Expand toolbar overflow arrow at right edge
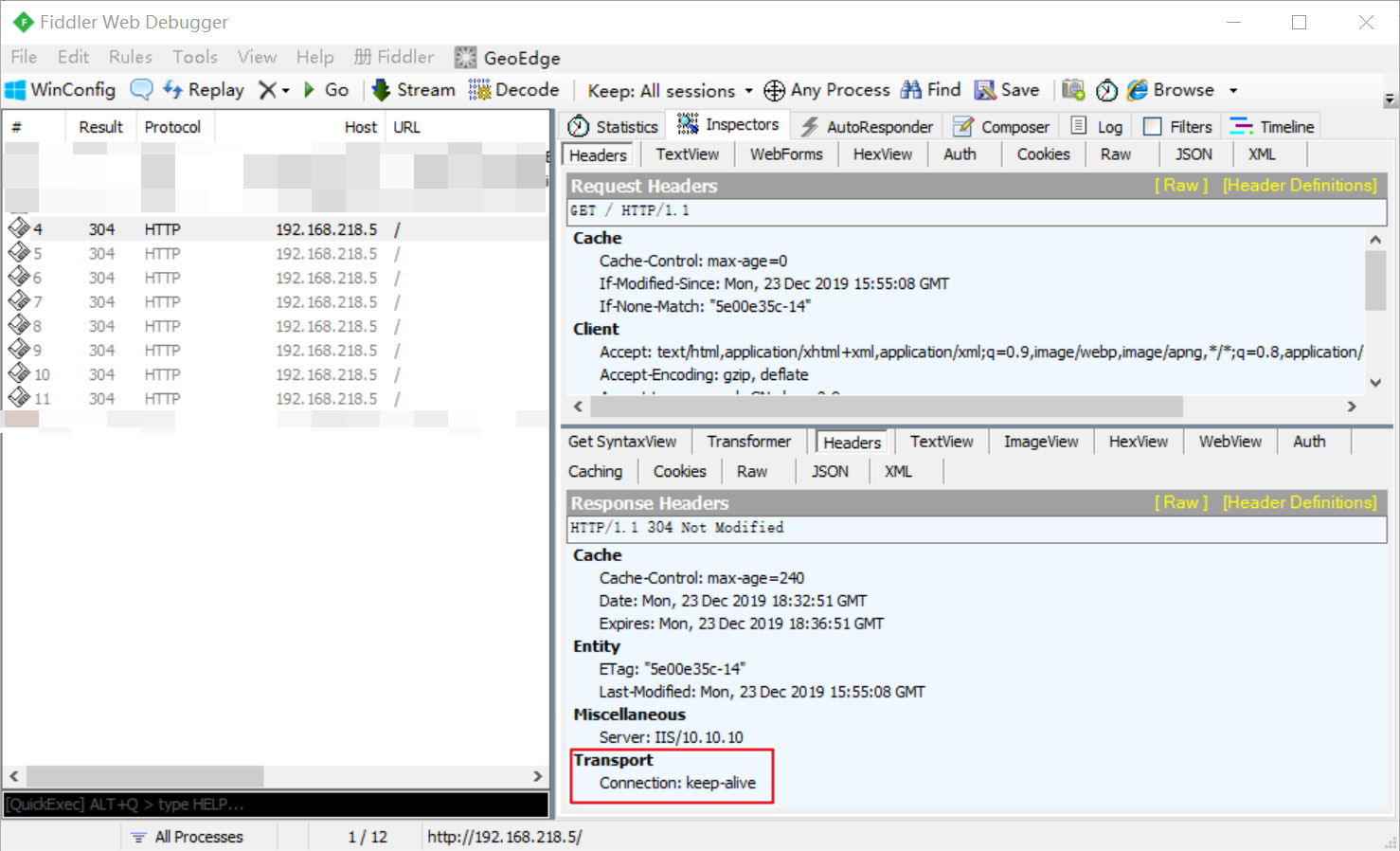1400x851 pixels. click(1390, 100)
